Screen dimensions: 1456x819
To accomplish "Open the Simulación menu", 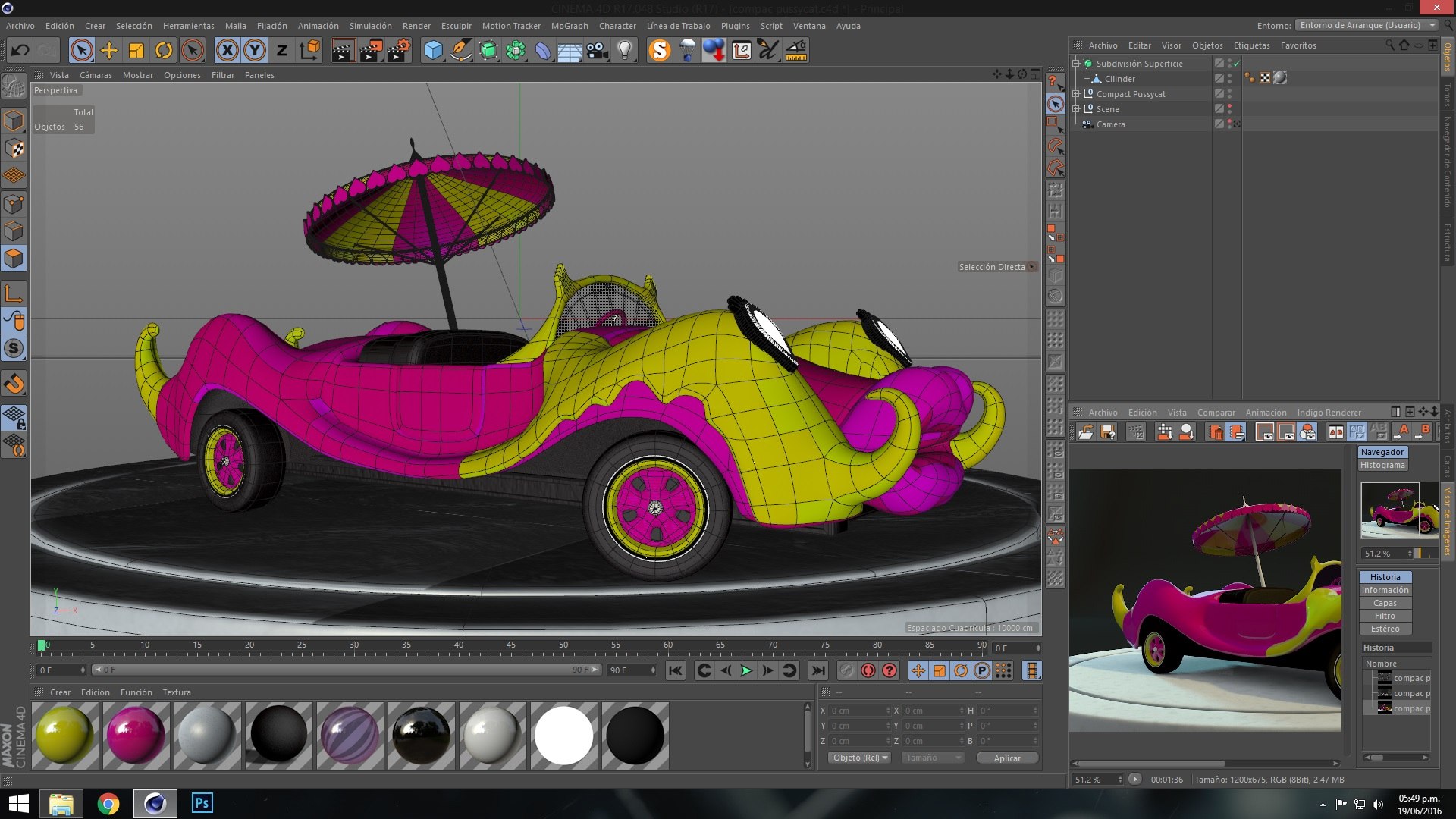I will point(370,26).
